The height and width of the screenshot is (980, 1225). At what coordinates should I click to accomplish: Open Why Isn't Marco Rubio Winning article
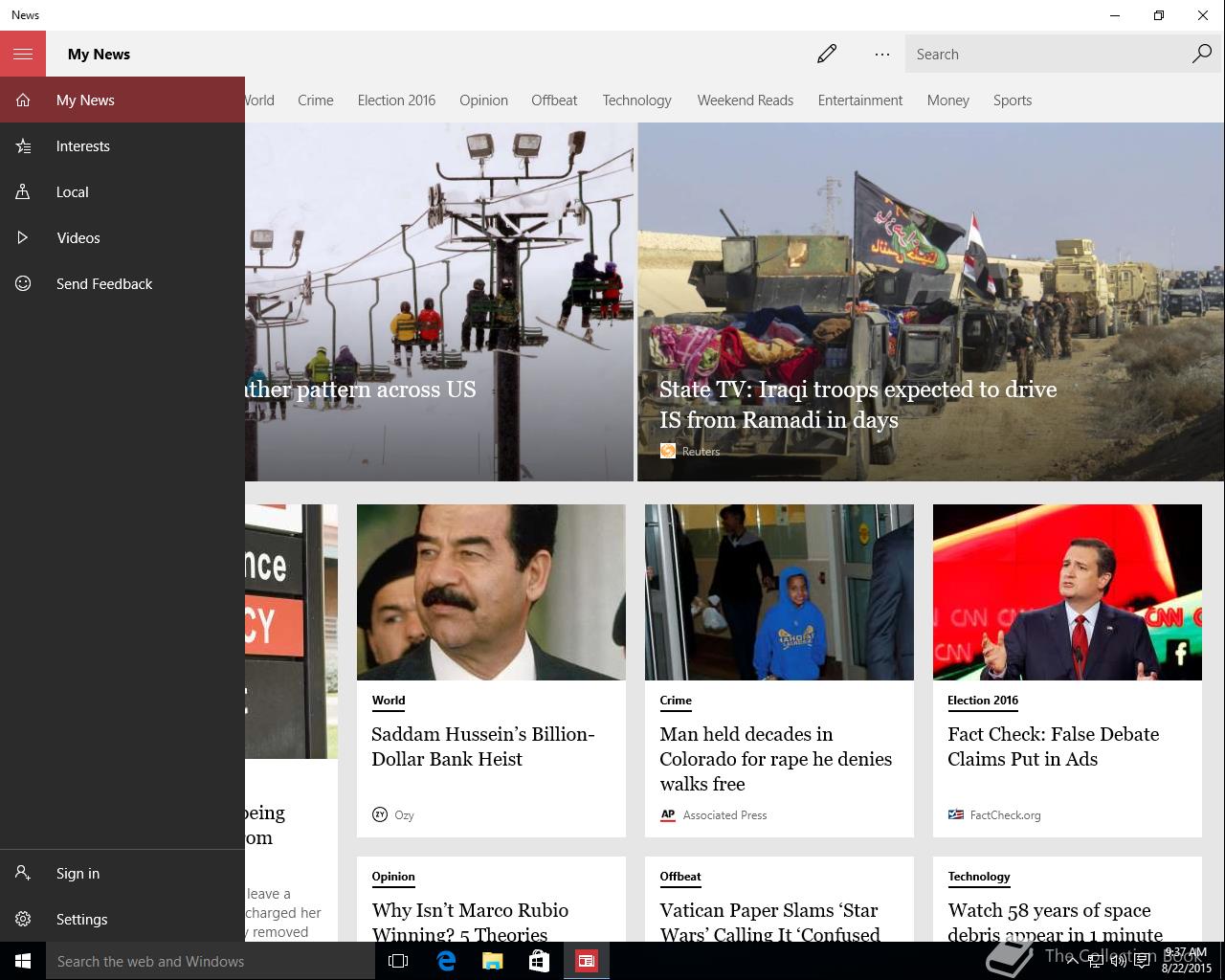(470, 921)
